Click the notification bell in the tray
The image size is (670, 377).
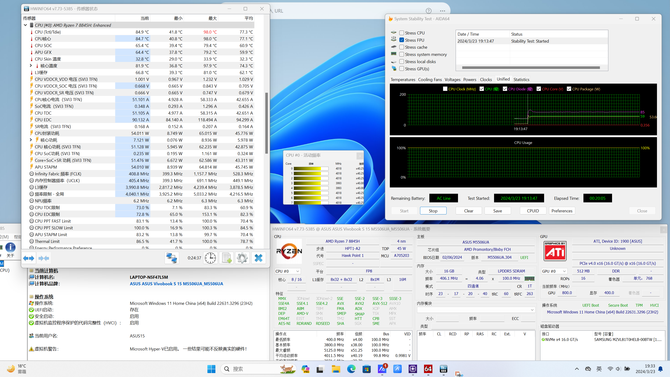pos(661,369)
